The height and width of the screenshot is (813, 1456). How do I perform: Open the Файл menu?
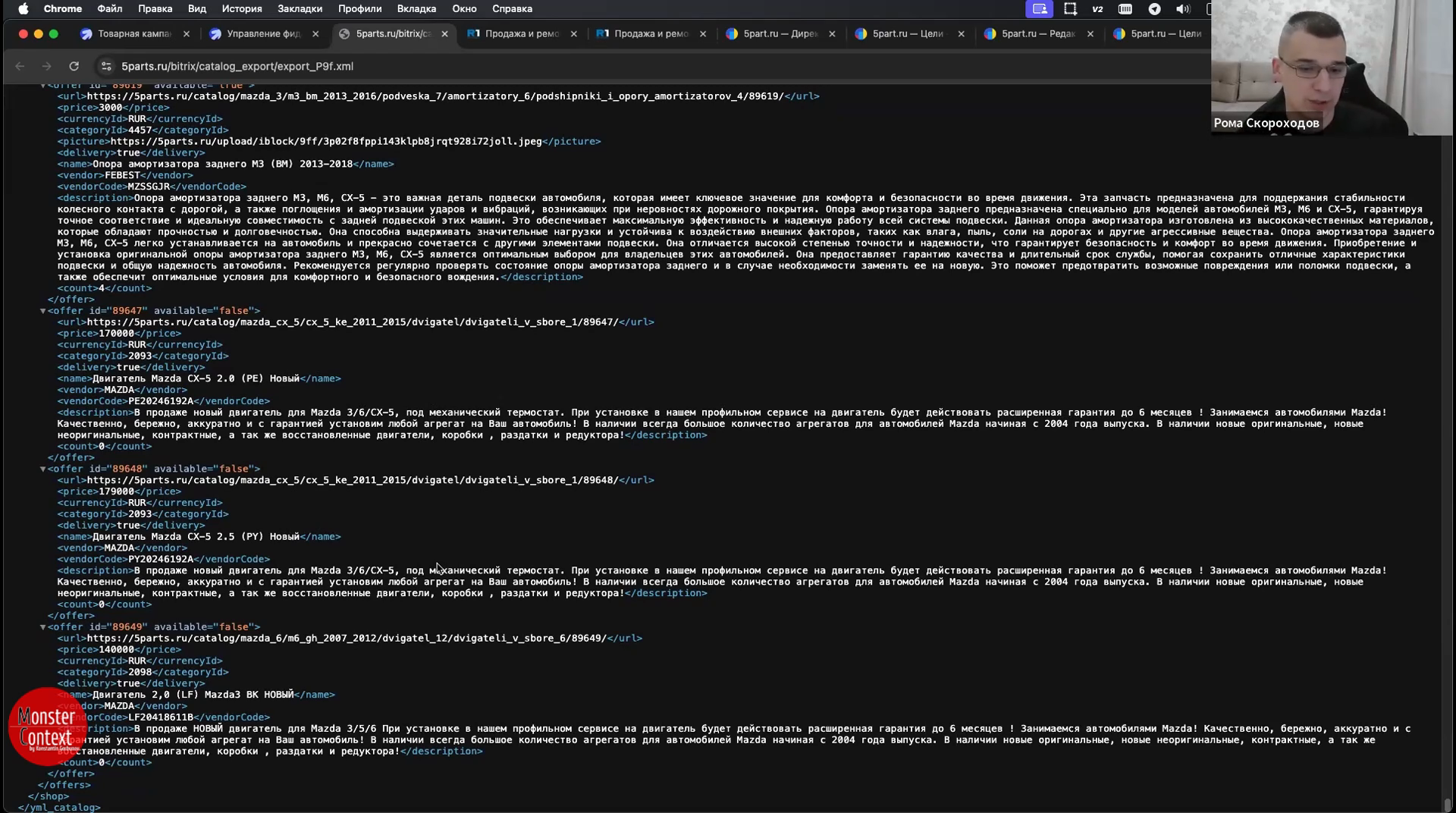click(110, 9)
